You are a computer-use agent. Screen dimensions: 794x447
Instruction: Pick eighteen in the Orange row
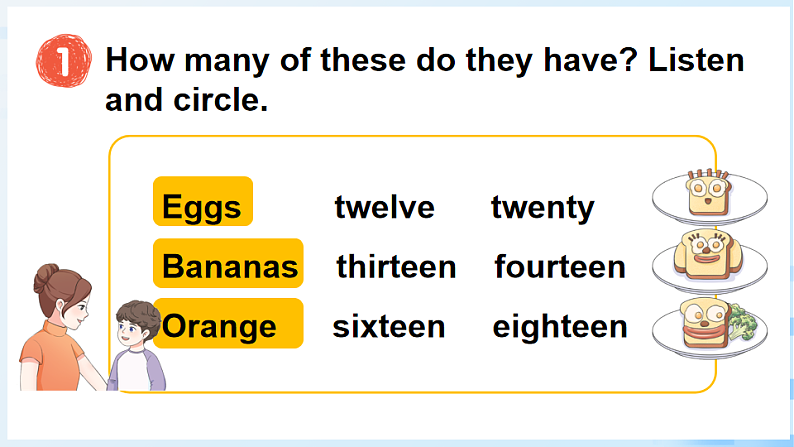(560, 326)
